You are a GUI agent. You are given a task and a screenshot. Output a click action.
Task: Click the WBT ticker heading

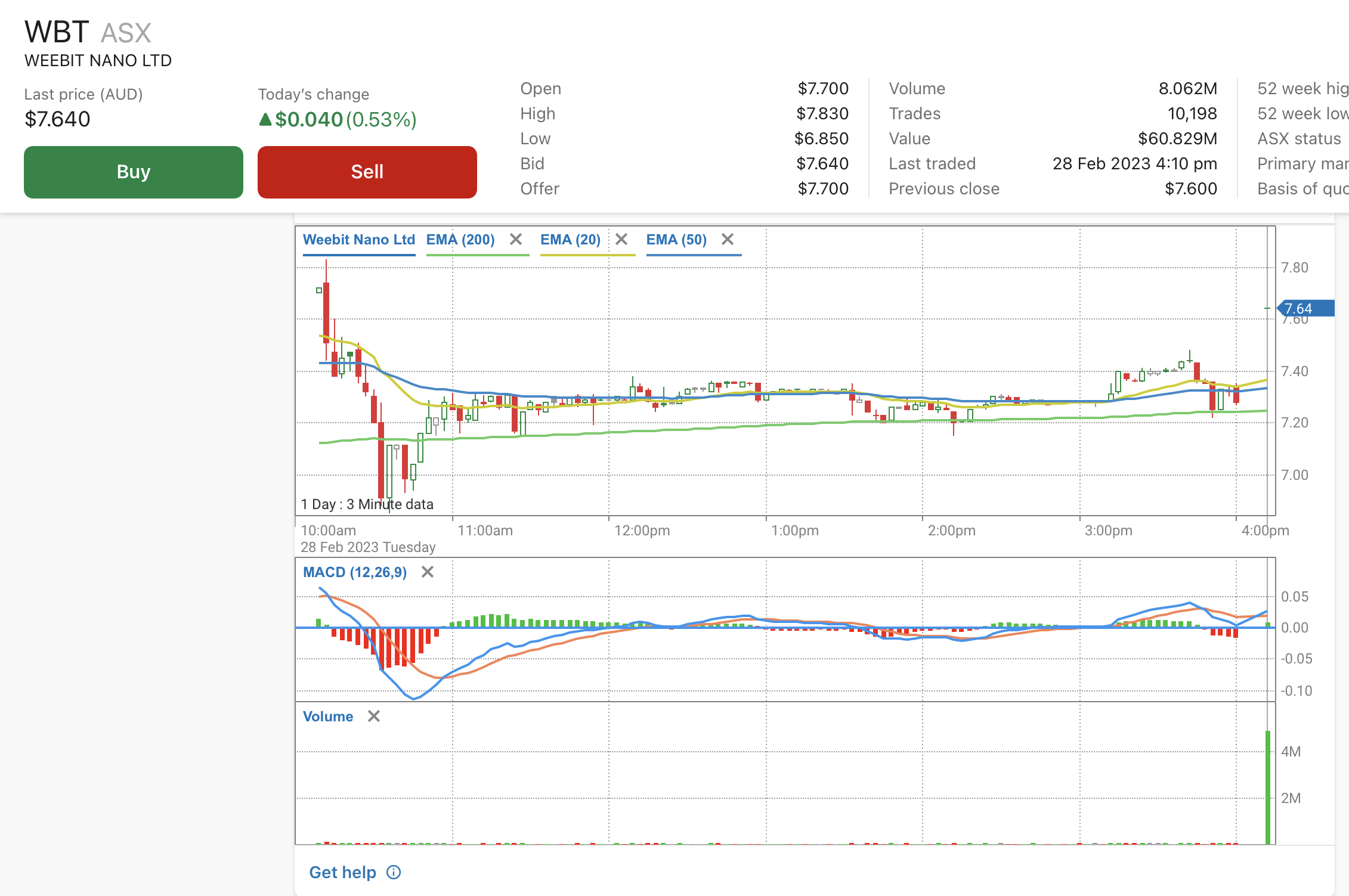57,32
